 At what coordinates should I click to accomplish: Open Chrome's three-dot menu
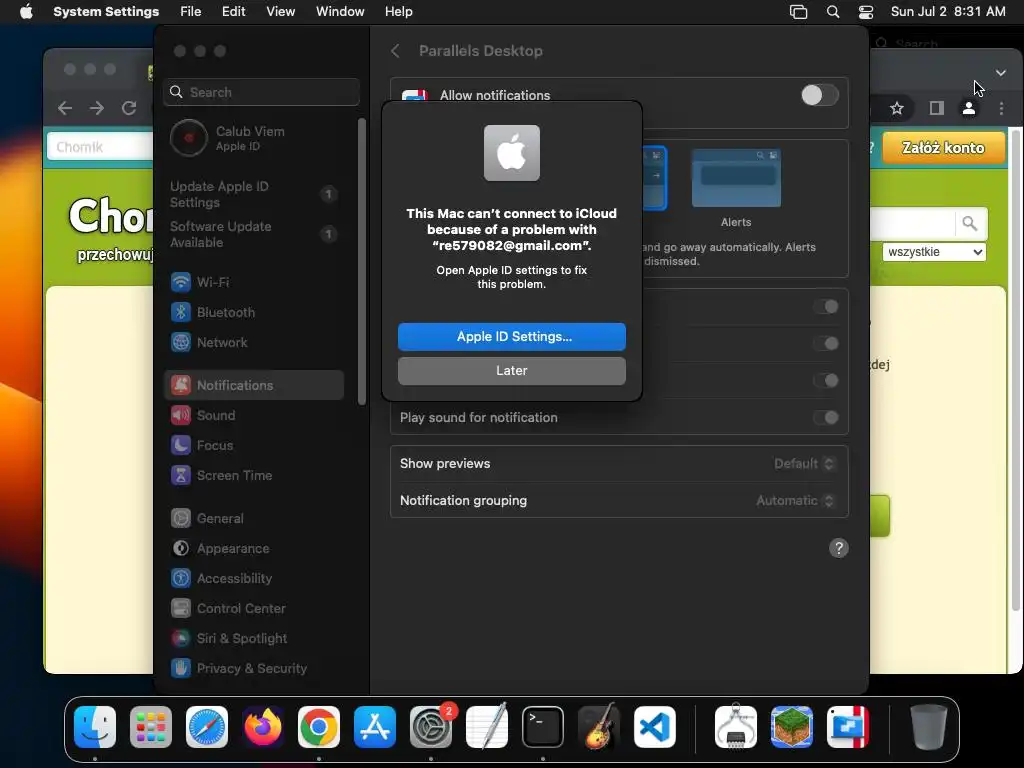click(x=1001, y=108)
